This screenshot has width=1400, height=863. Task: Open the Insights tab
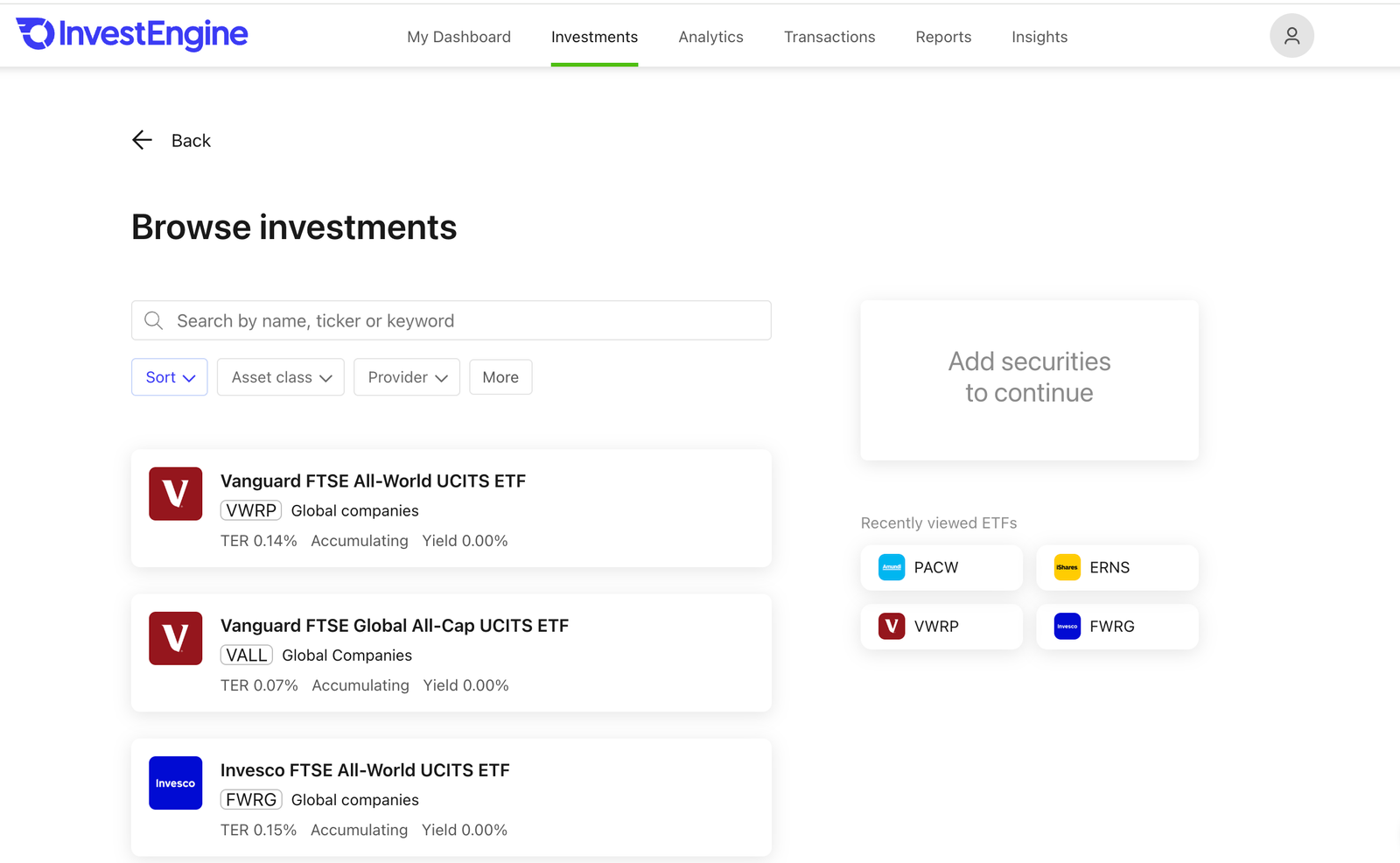pos(1039,37)
